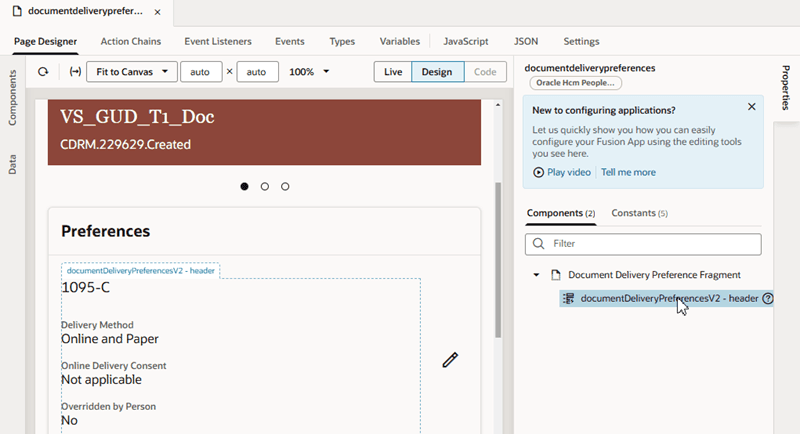The width and height of the screenshot is (800, 434).
Task: Open the Event Listeners tab
Action: [x=218, y=41]
